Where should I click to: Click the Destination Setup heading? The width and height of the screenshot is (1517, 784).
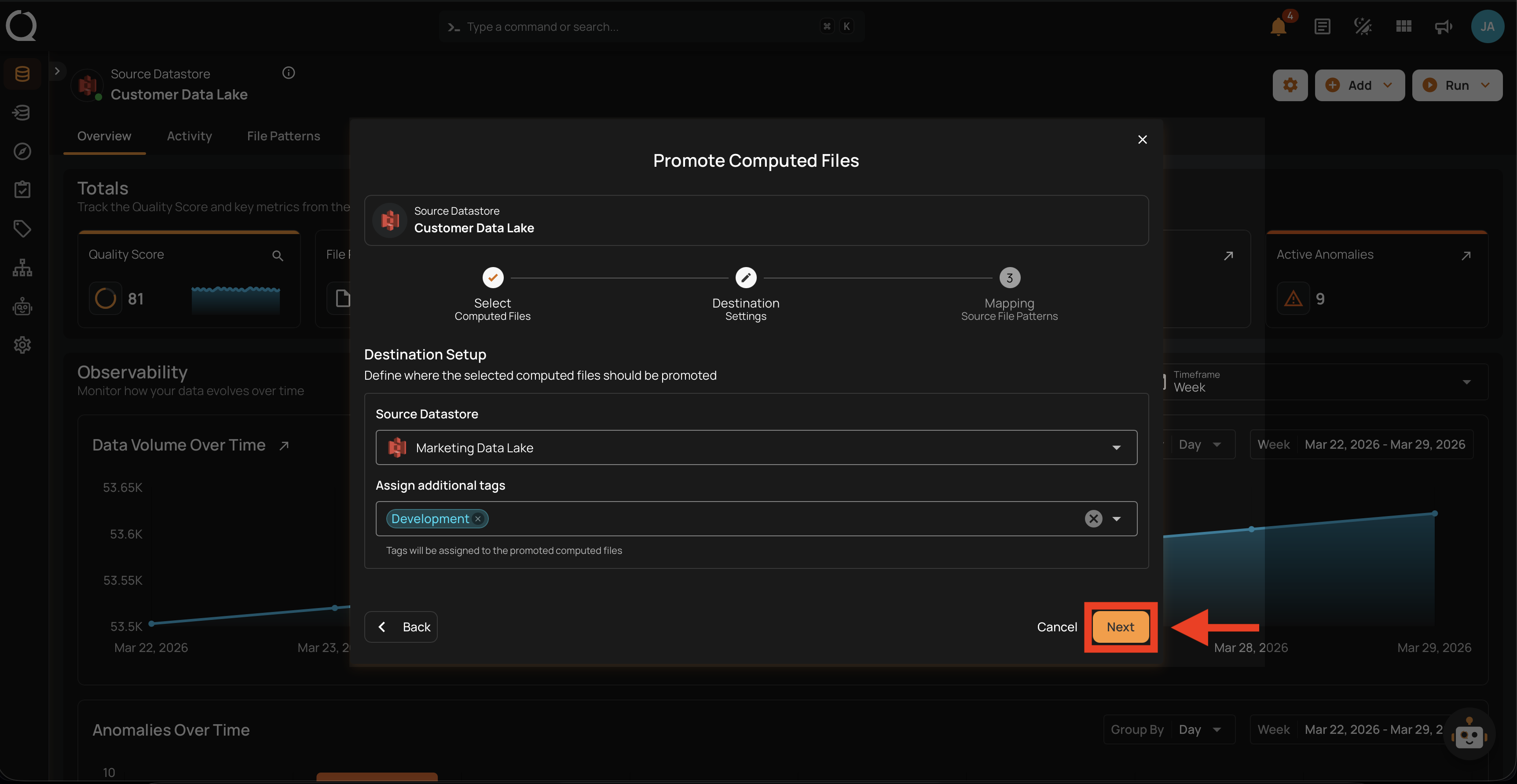tap(425, 355)
